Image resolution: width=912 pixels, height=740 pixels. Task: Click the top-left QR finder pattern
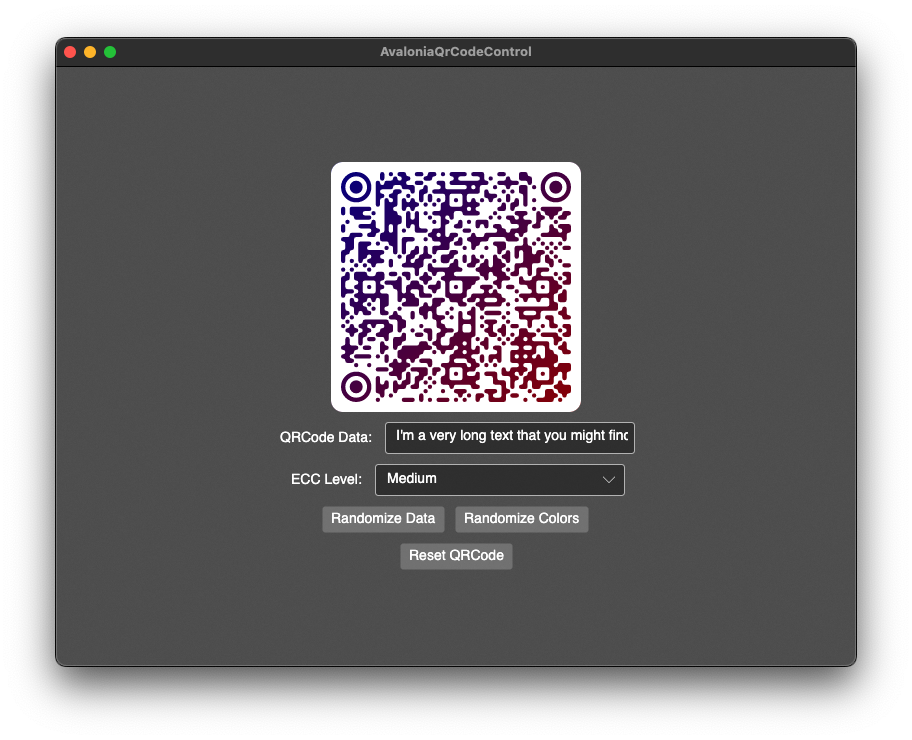click(357, 187)
